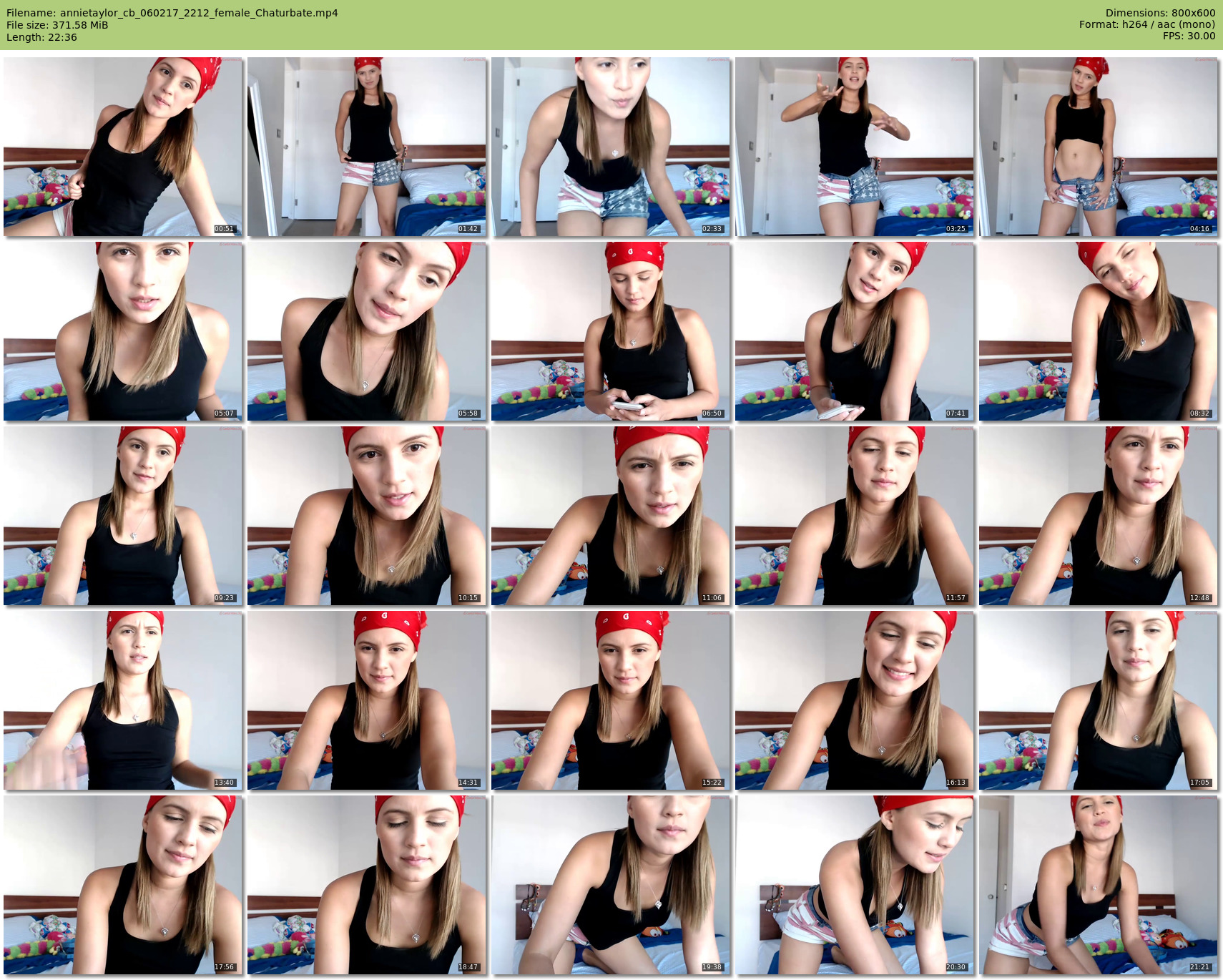This screenshot has height=980, width=1223.
Task: Click the thumbnail stamped 21:21
Action: click(1099, 885)
